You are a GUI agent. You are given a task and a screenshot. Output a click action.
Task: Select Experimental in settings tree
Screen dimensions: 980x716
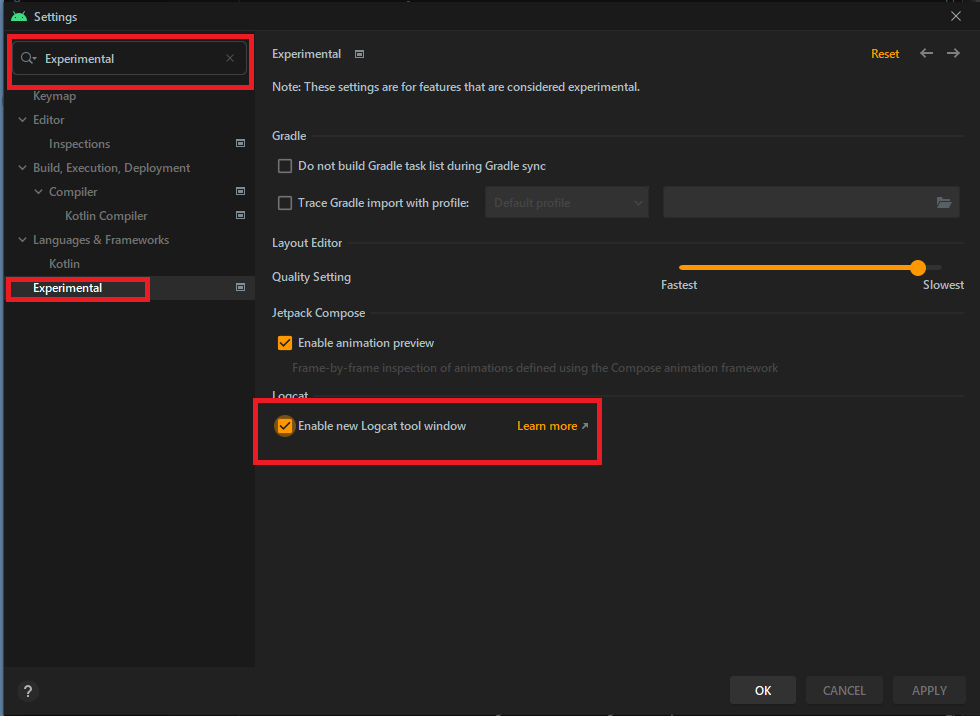coord(68,288)
